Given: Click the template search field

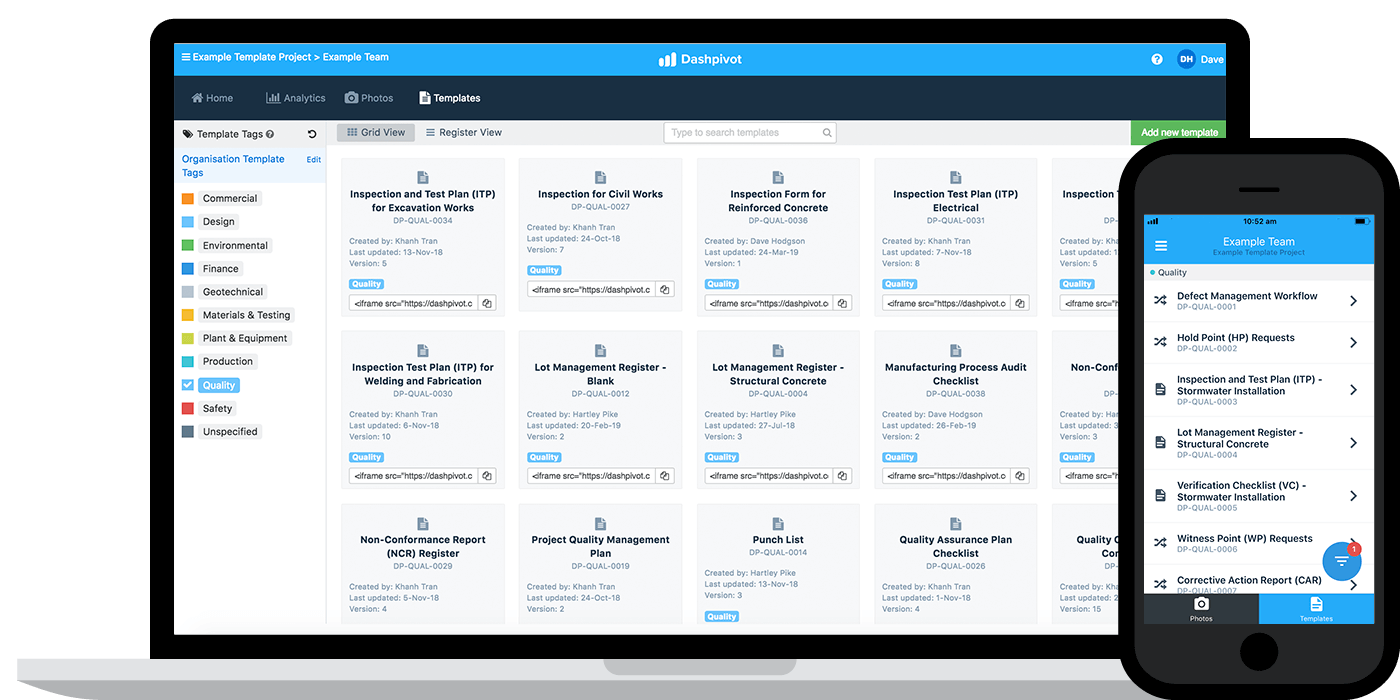Looking at the screenshot, I should 750,132.
